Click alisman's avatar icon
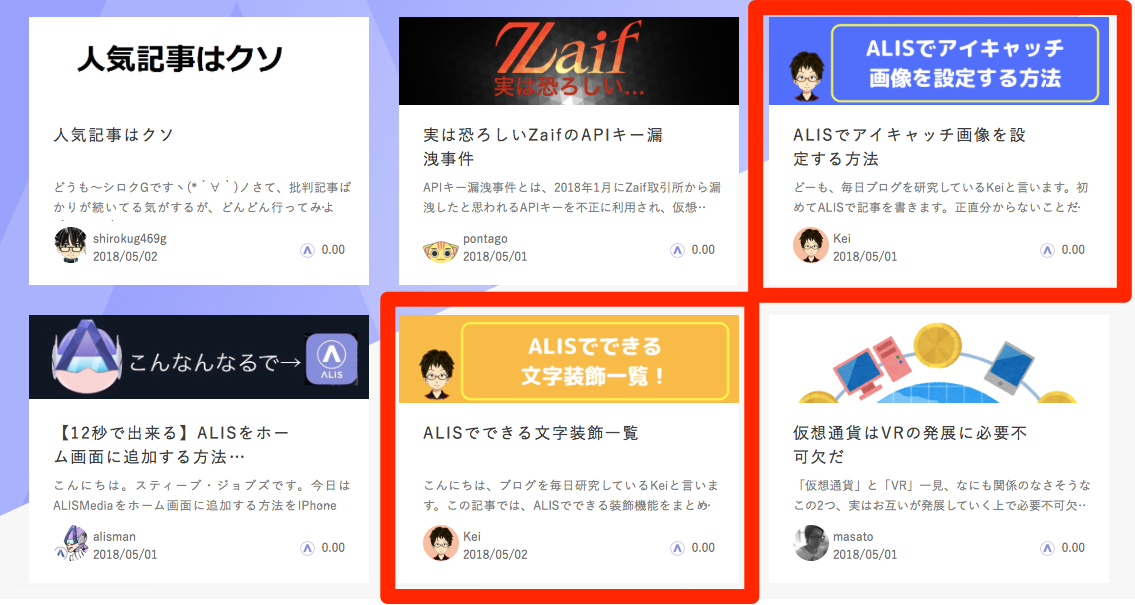 pos(70,544)
